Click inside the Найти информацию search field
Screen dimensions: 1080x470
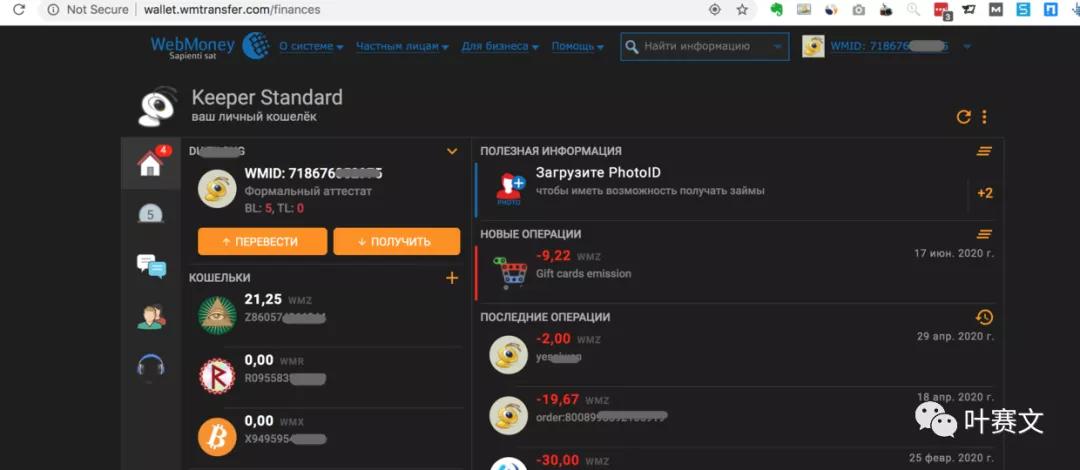pyautogui.click(x=705, y=46)
